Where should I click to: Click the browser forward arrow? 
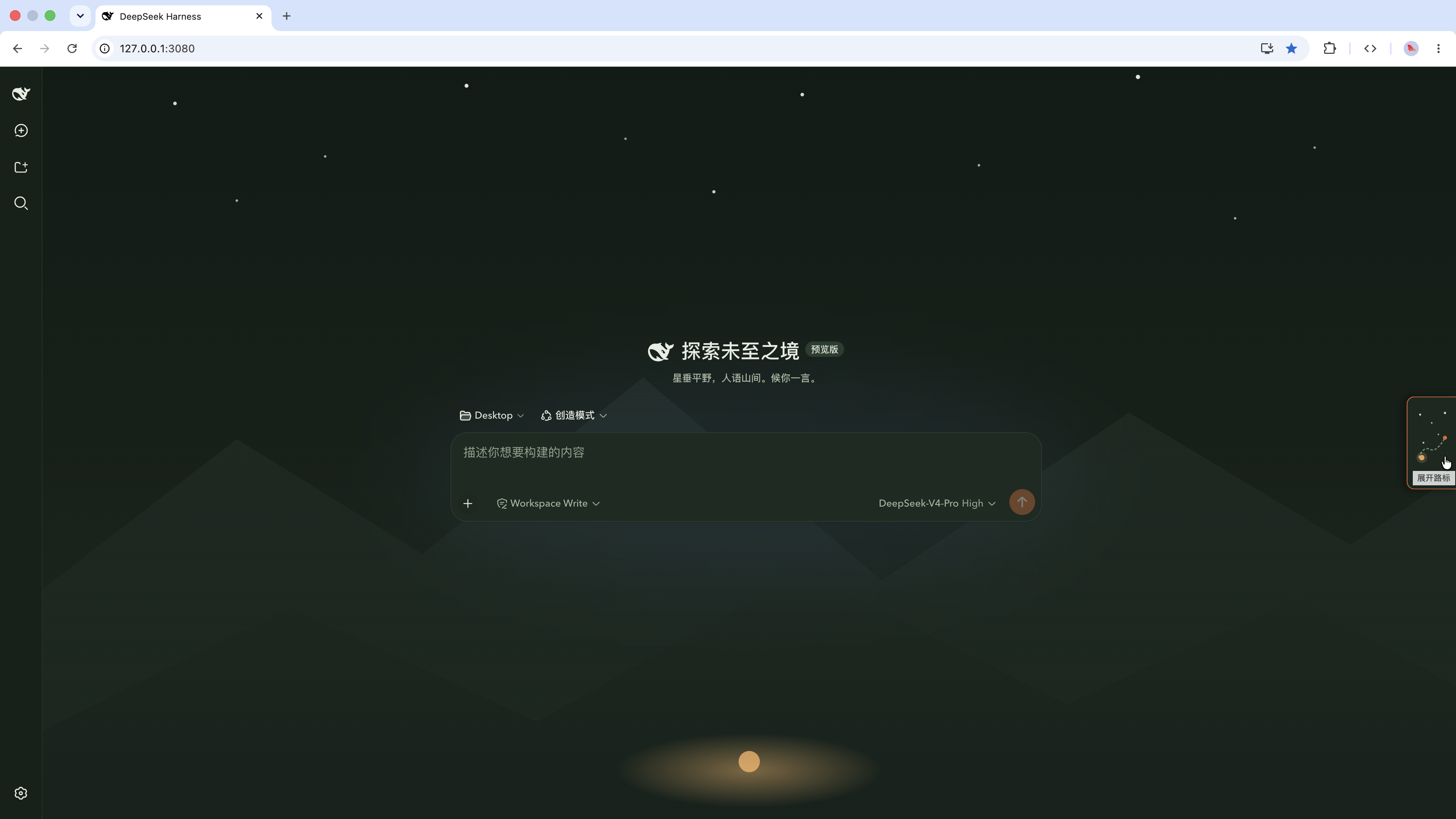45,49
